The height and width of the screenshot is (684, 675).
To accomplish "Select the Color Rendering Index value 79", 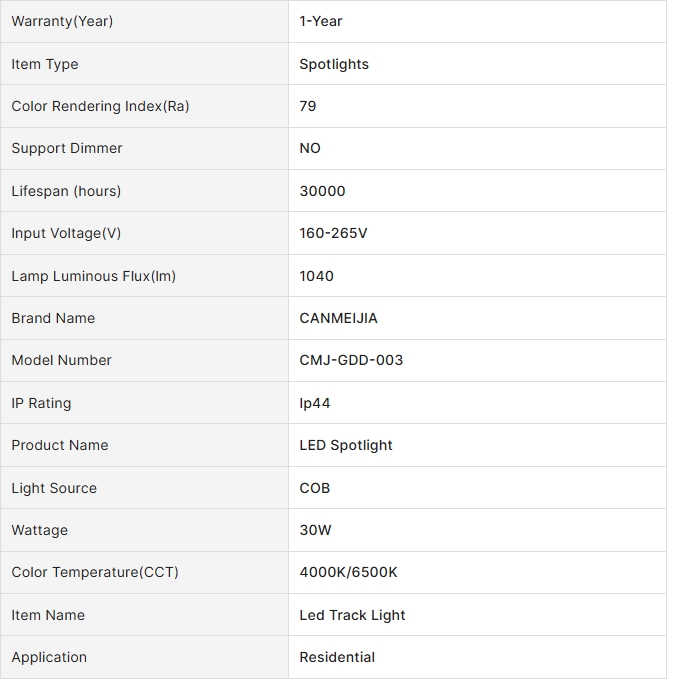I will 308,106.
